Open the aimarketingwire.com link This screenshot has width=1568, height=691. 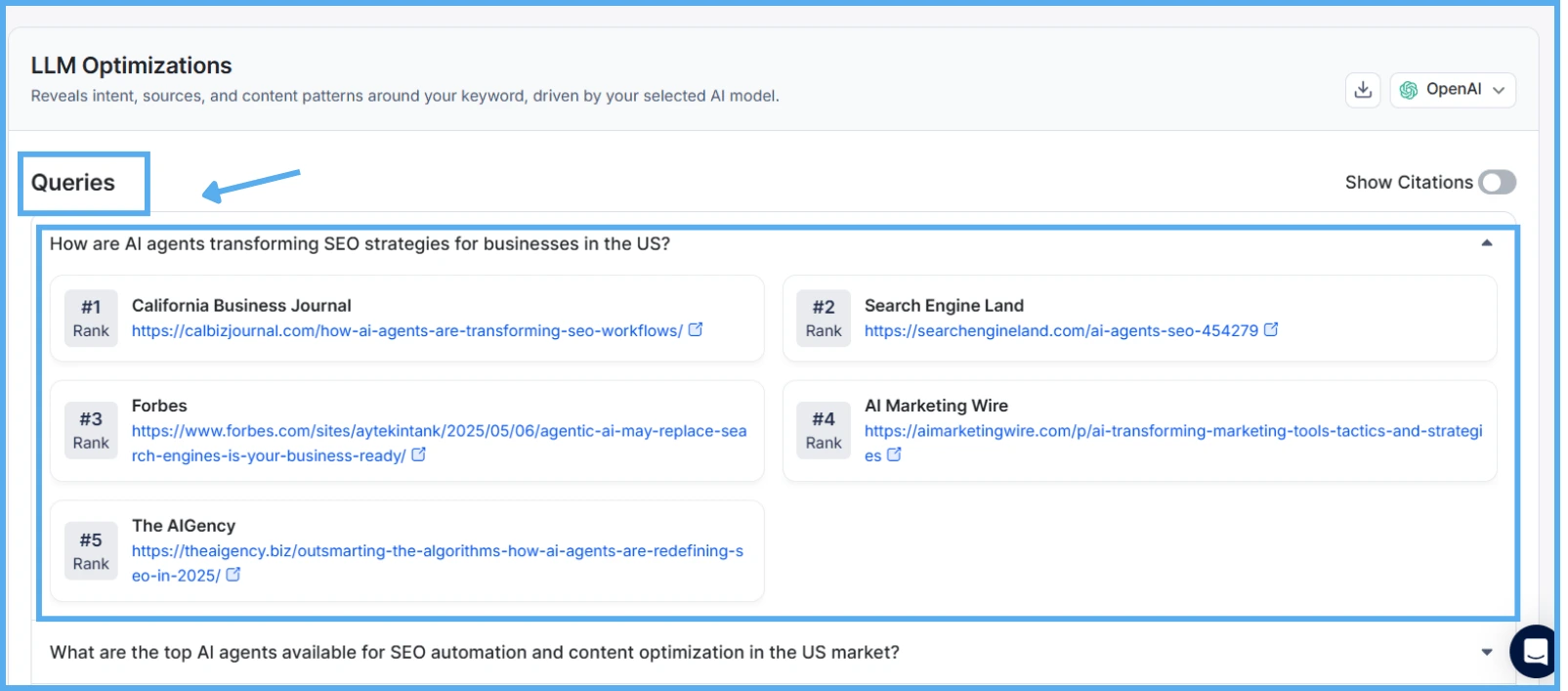click(1173, 443)
